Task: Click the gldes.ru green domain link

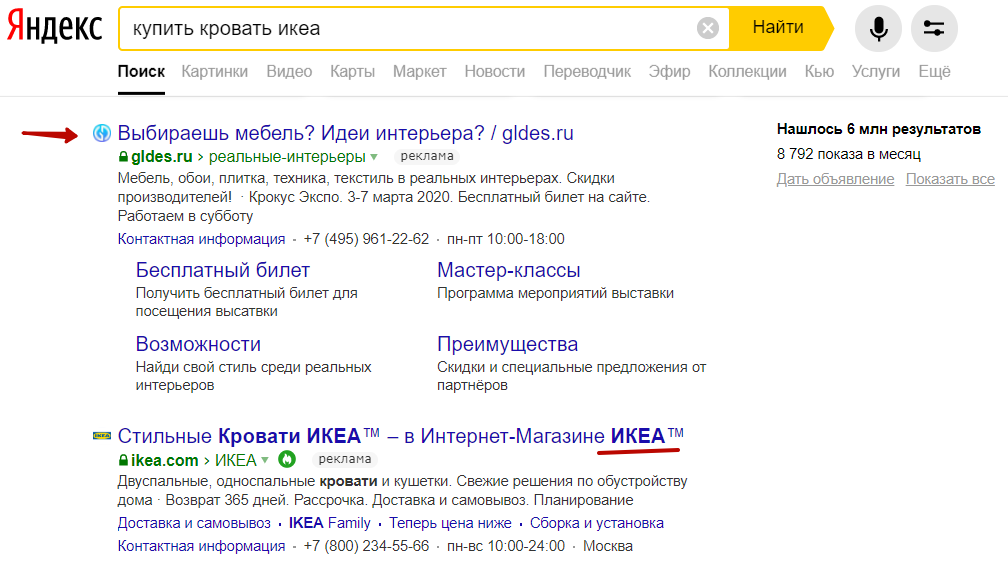Action: 161,156
